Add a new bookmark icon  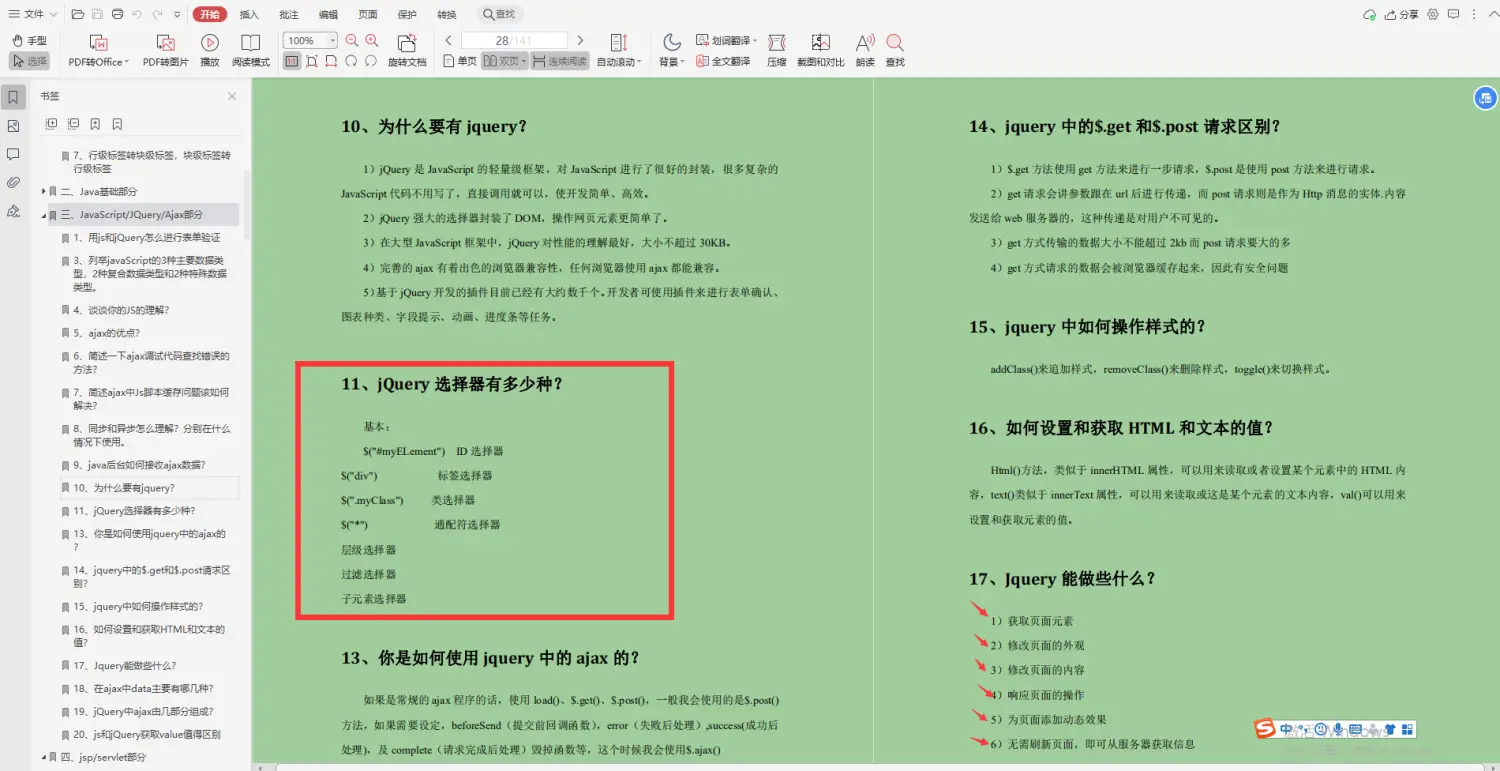[x=96, y=124]
